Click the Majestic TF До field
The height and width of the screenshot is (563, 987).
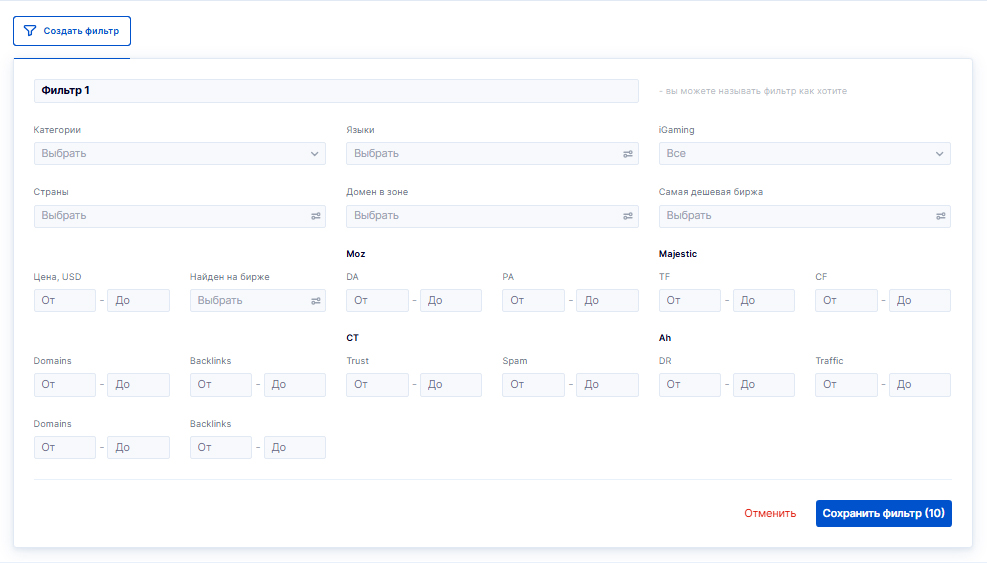pyautogui.click(x=764, y=300)
